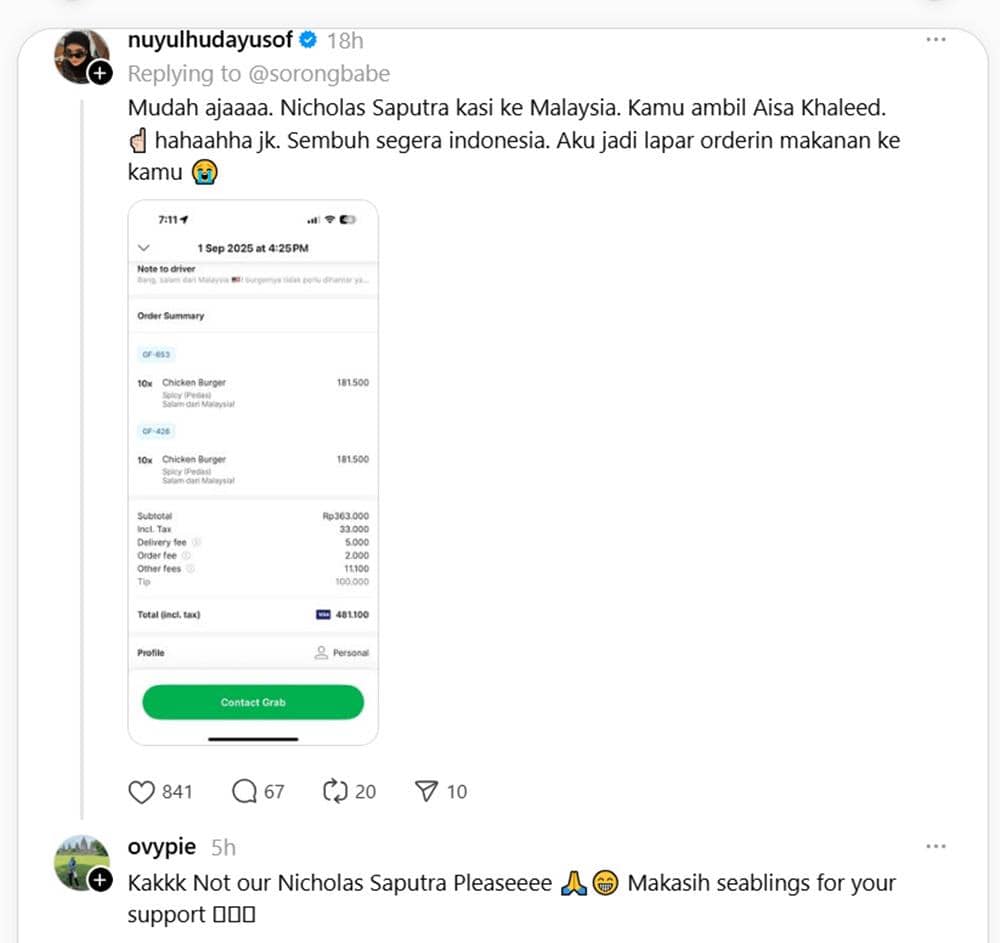This screenshot has width=1000, height=943.
Task: Select the Personal profile option
Action: point(342,652)
